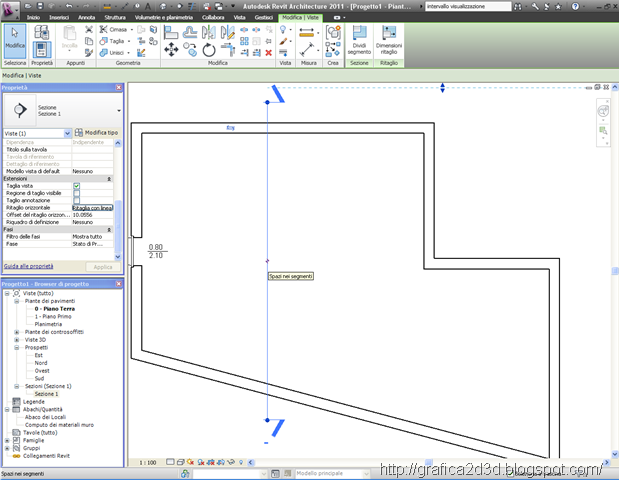Click the Offset del ritaglio value 10.0556
Screen dimensions: 619x480
92,215
